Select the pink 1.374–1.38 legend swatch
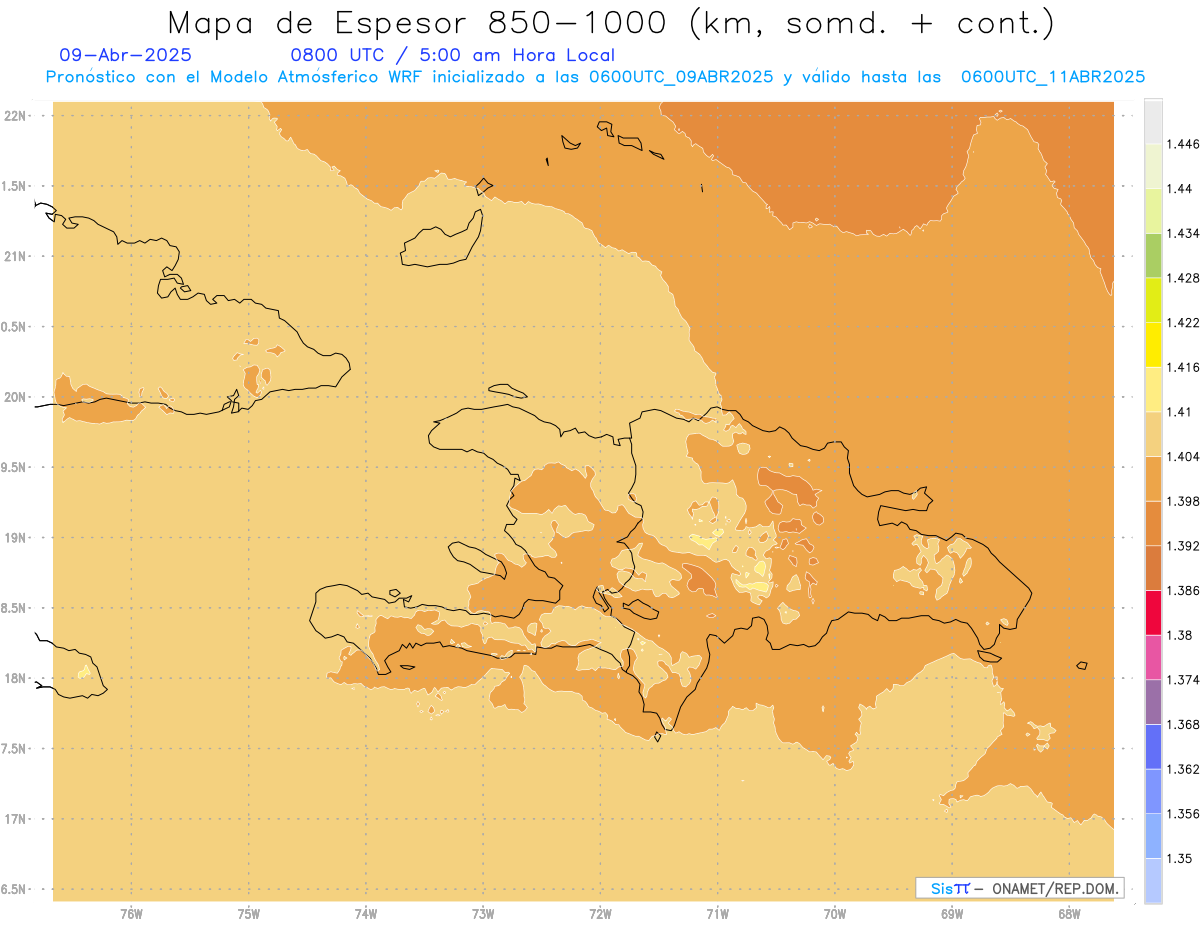 1153,657
